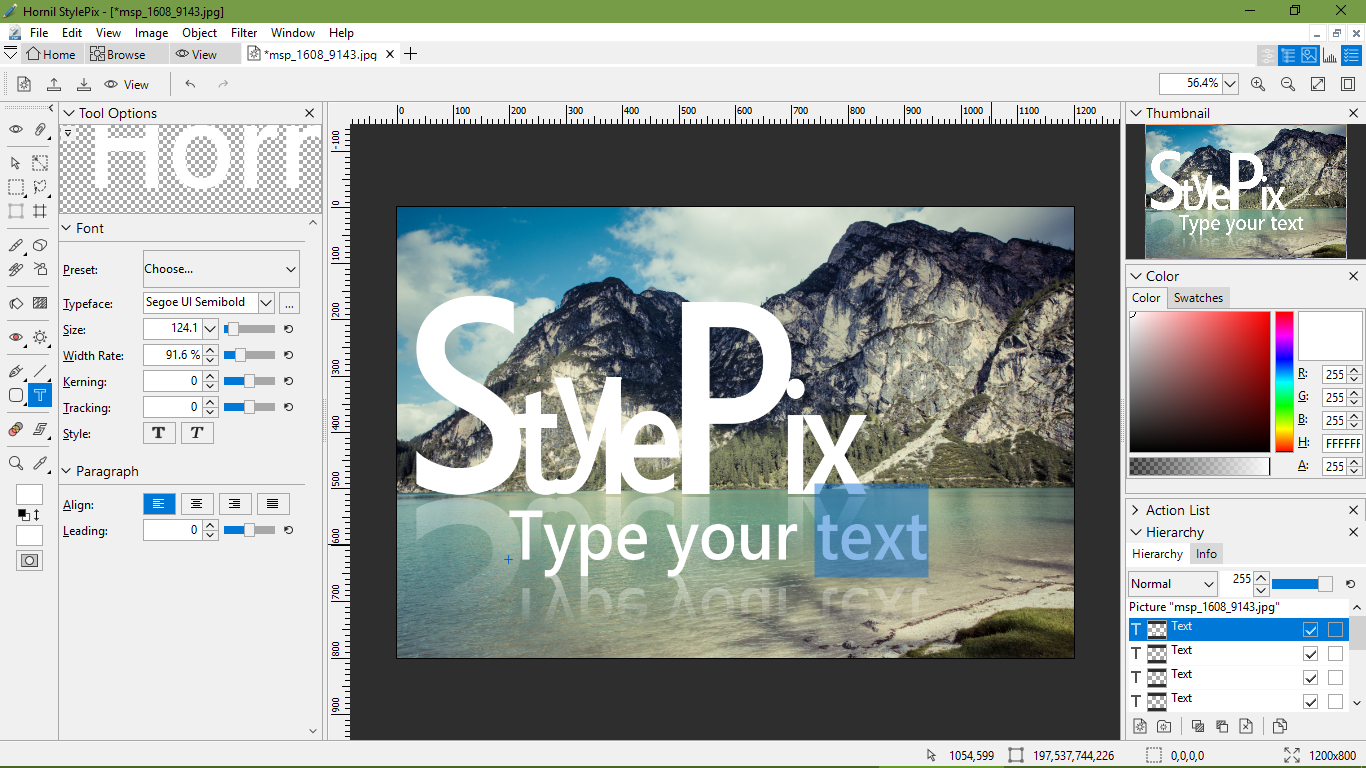This screenshot has height=768, width=1366.
Task: Click the Undo arrow in toolbar
Action: click(190, 84)
